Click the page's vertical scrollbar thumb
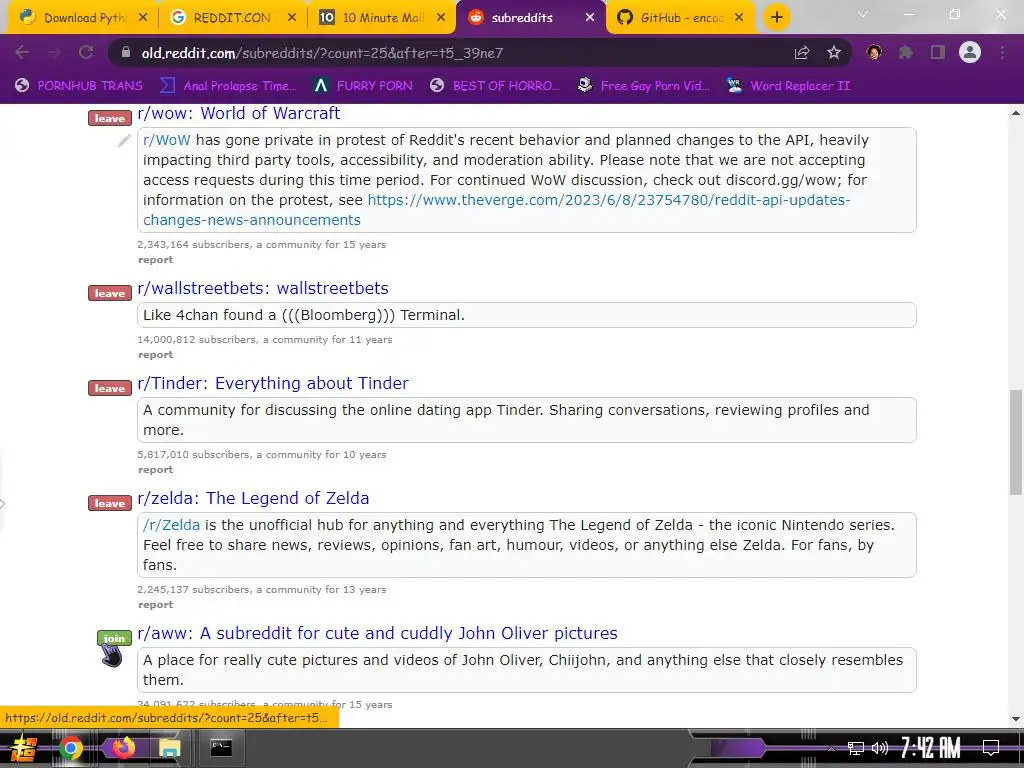Screen dimensions: 1024x768 pos(1016,442)
